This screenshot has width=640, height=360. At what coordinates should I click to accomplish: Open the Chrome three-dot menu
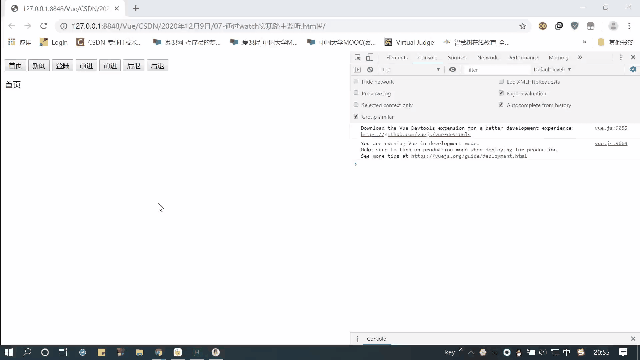coord(629,26)
